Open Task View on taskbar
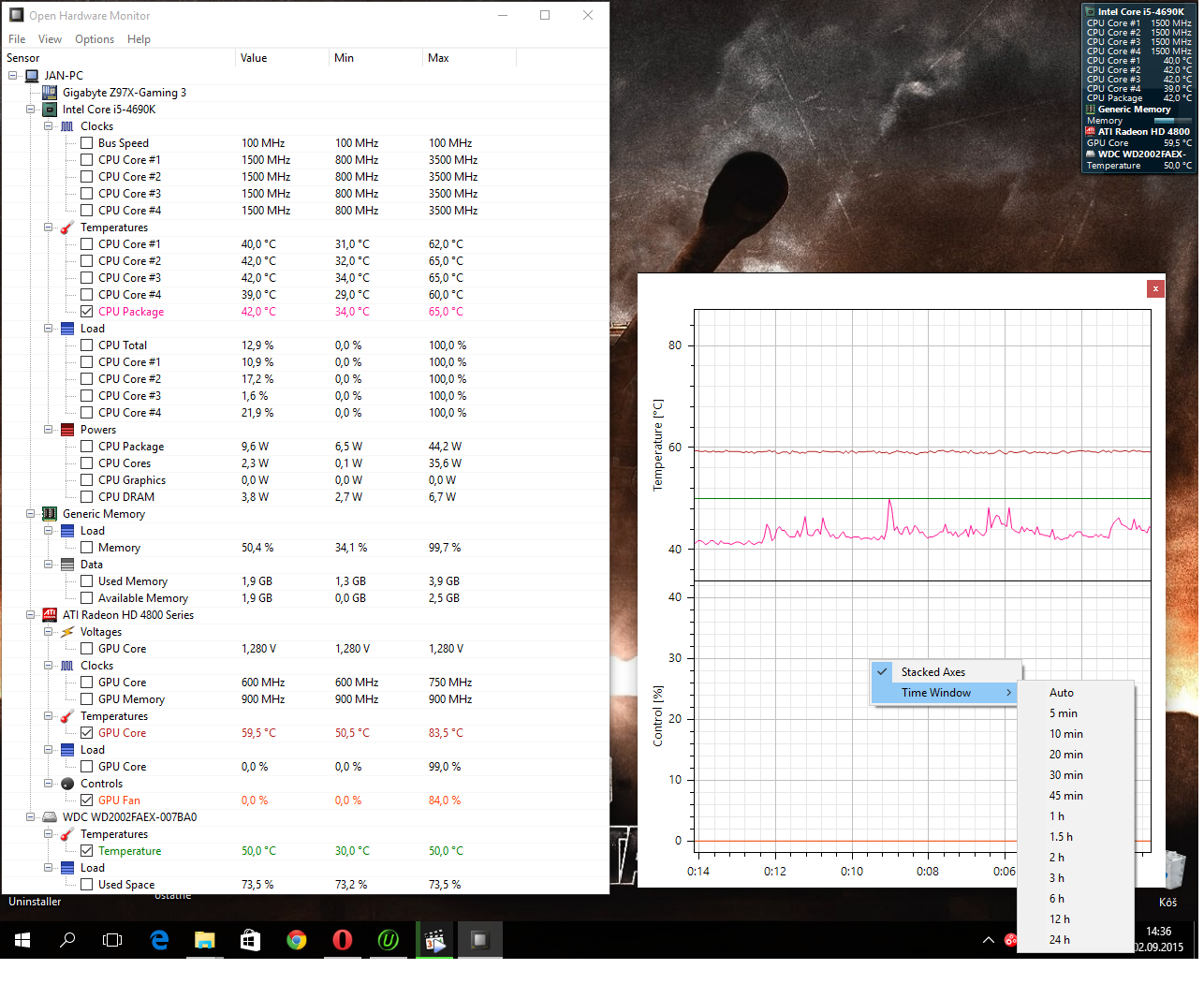This screenshot has width=1204, height=984. click(x=112, y=940)
